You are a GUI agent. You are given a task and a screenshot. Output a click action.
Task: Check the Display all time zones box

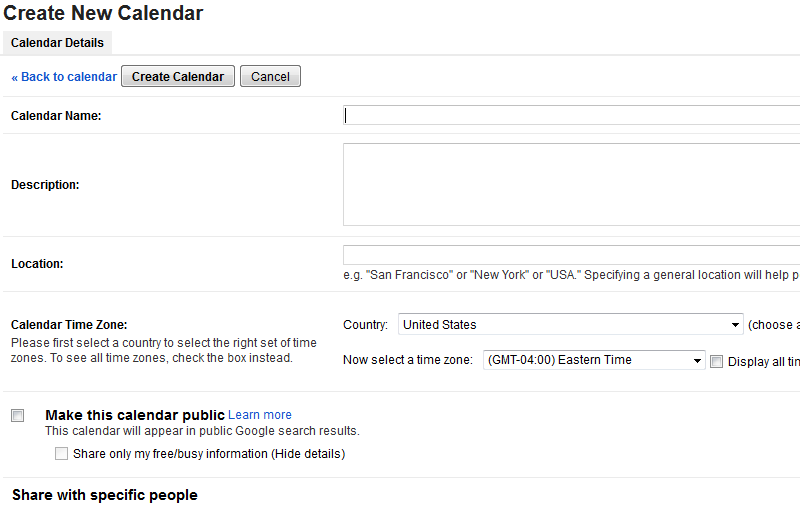pyautogui.click(x=716, y=362)
